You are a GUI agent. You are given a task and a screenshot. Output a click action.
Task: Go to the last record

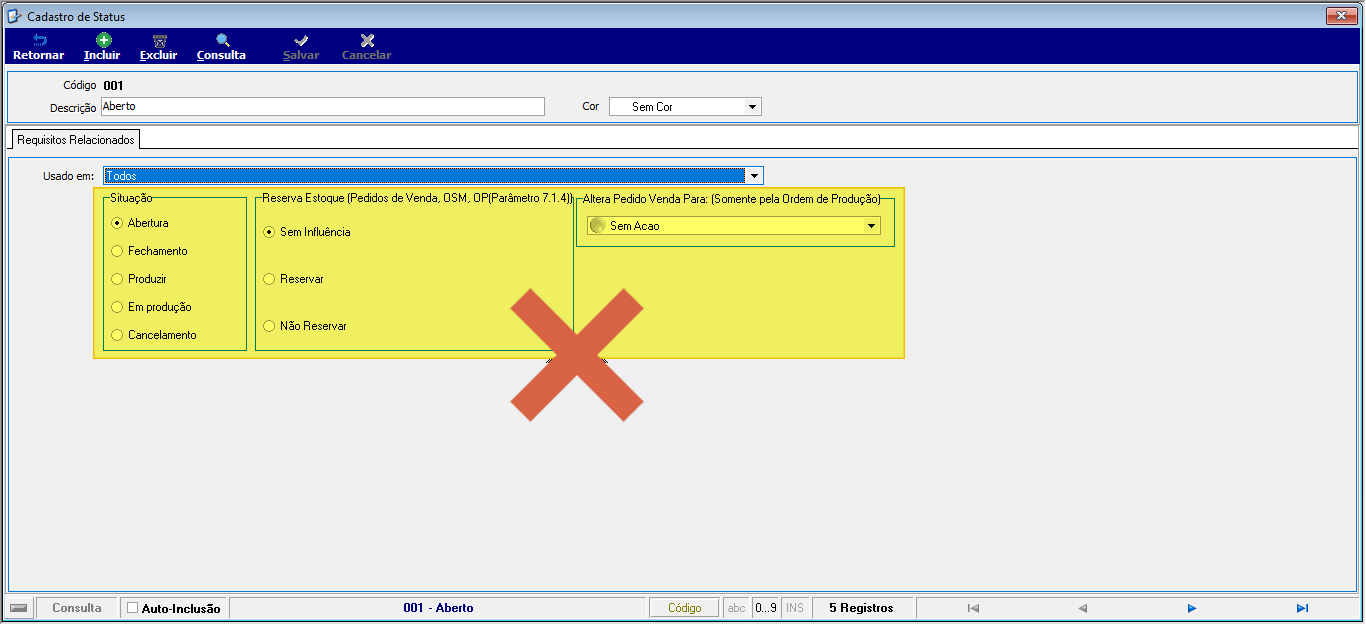(1302, 608)
